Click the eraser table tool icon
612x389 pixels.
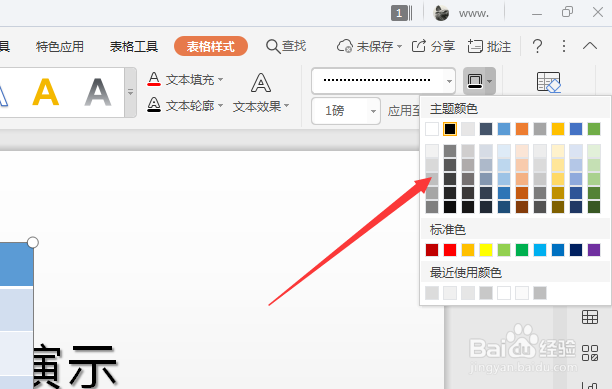tap(549, 82)
